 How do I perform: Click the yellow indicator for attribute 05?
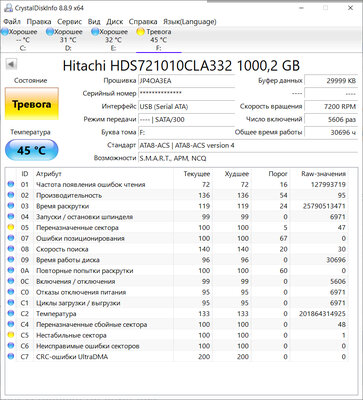click(11, 227)
